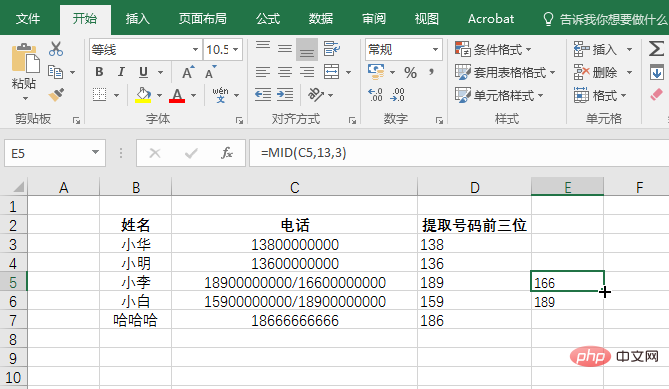Decrease font size with small A icon

[x=210, y=72]
